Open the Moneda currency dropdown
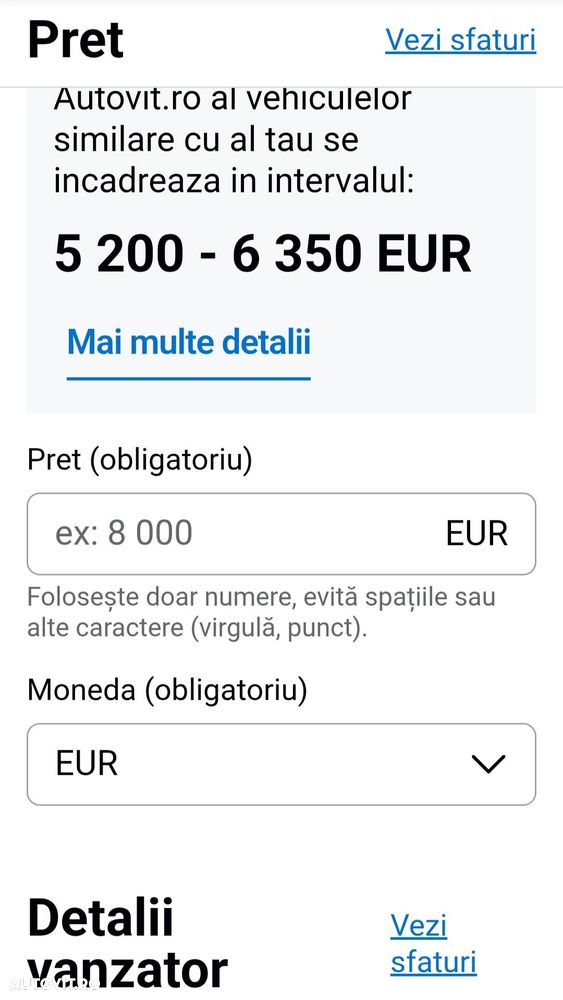 [281, 764]
